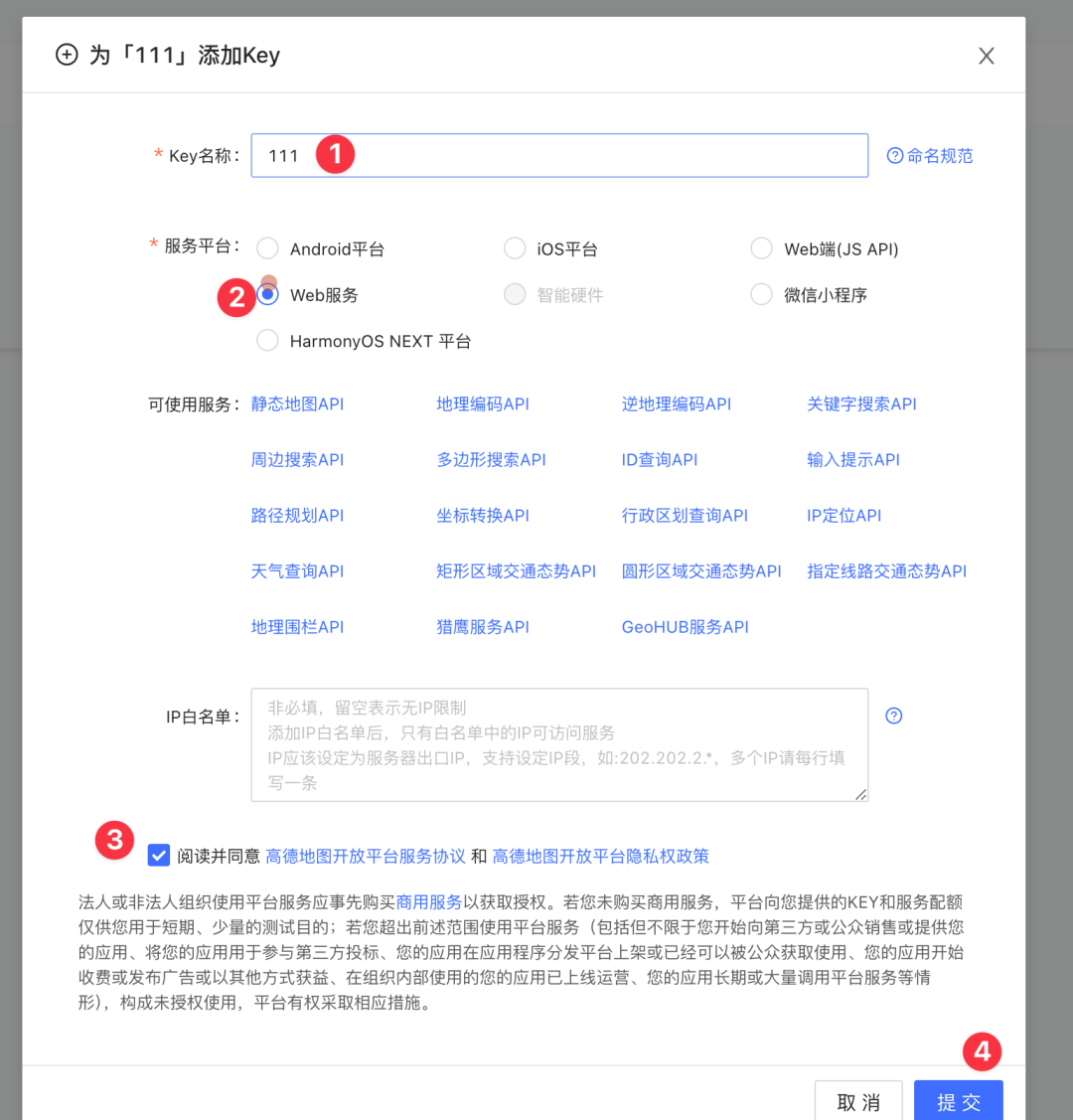The width and height of the screenshot is (1073, 1120).
Task: Open the 路径规划API link
Action: 297,516
